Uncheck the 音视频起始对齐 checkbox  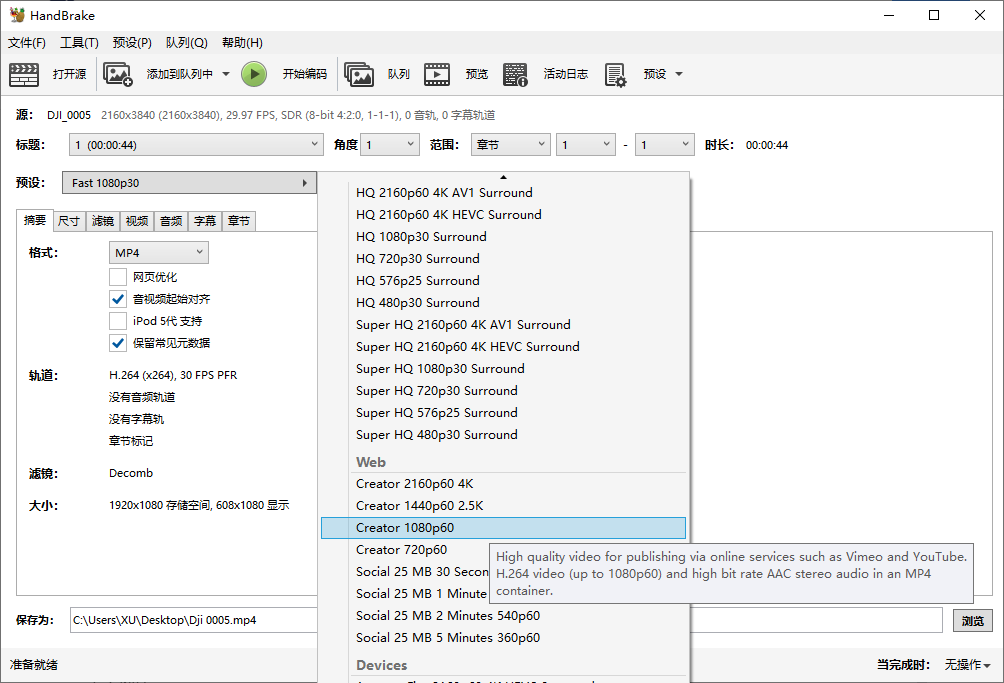pyautogui.click(x=118, y=299)
